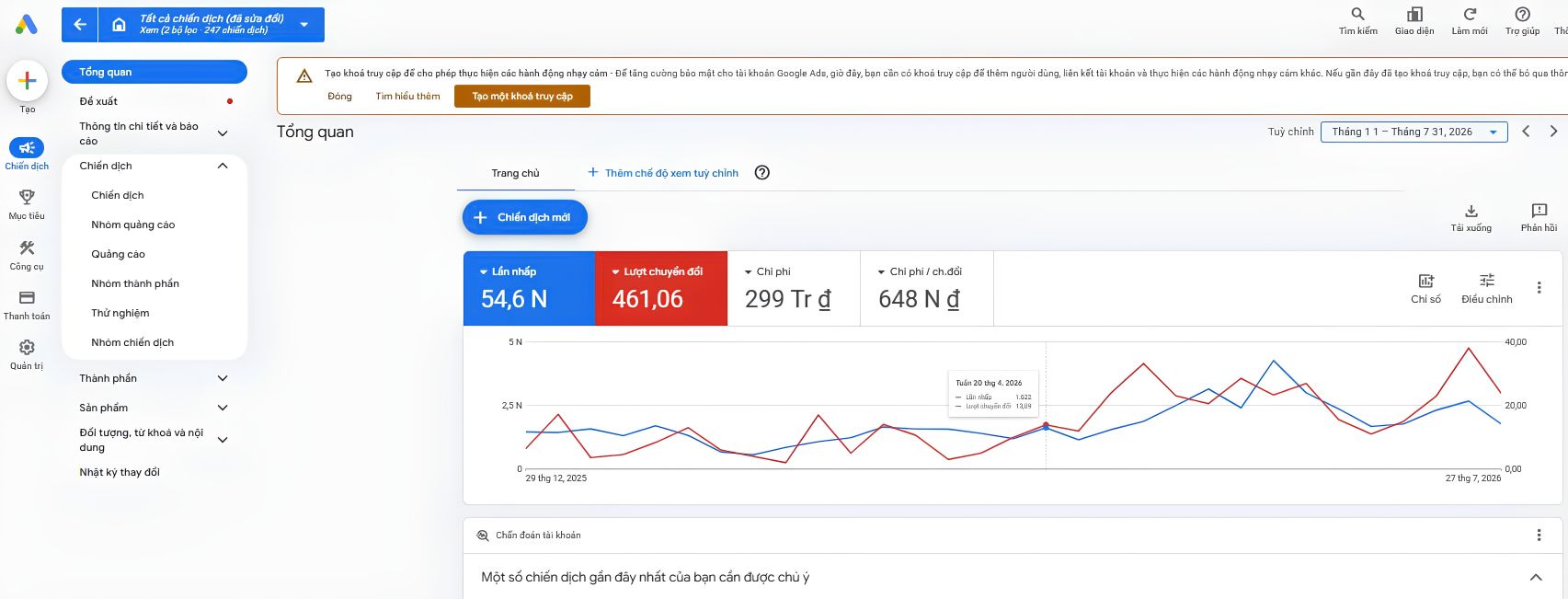Screen dimensions: 1568x599
Task: Click the Giao diện appearance icon
Action: coord(1414,14)
